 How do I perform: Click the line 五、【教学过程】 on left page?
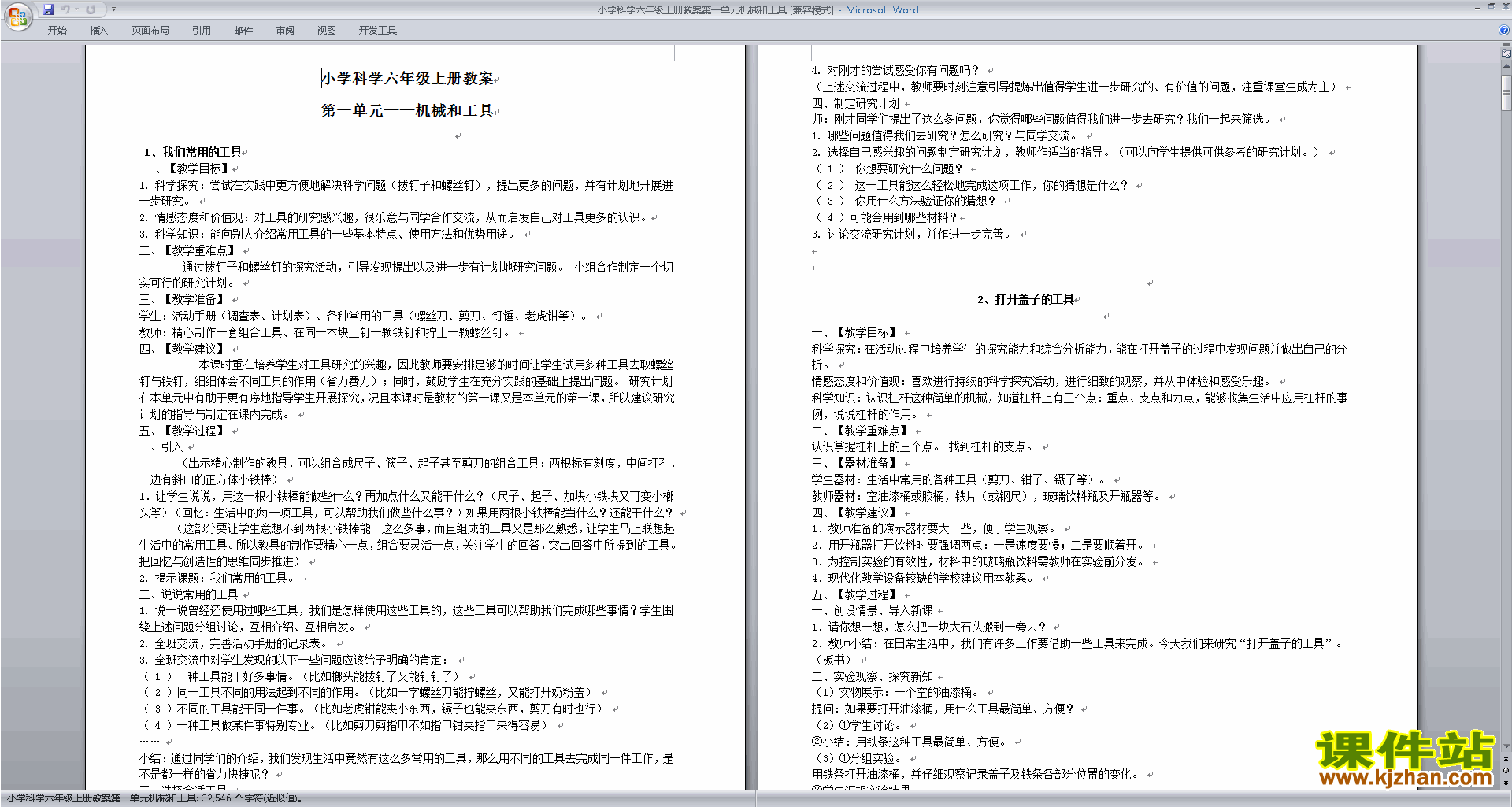[x=183, y=431]
